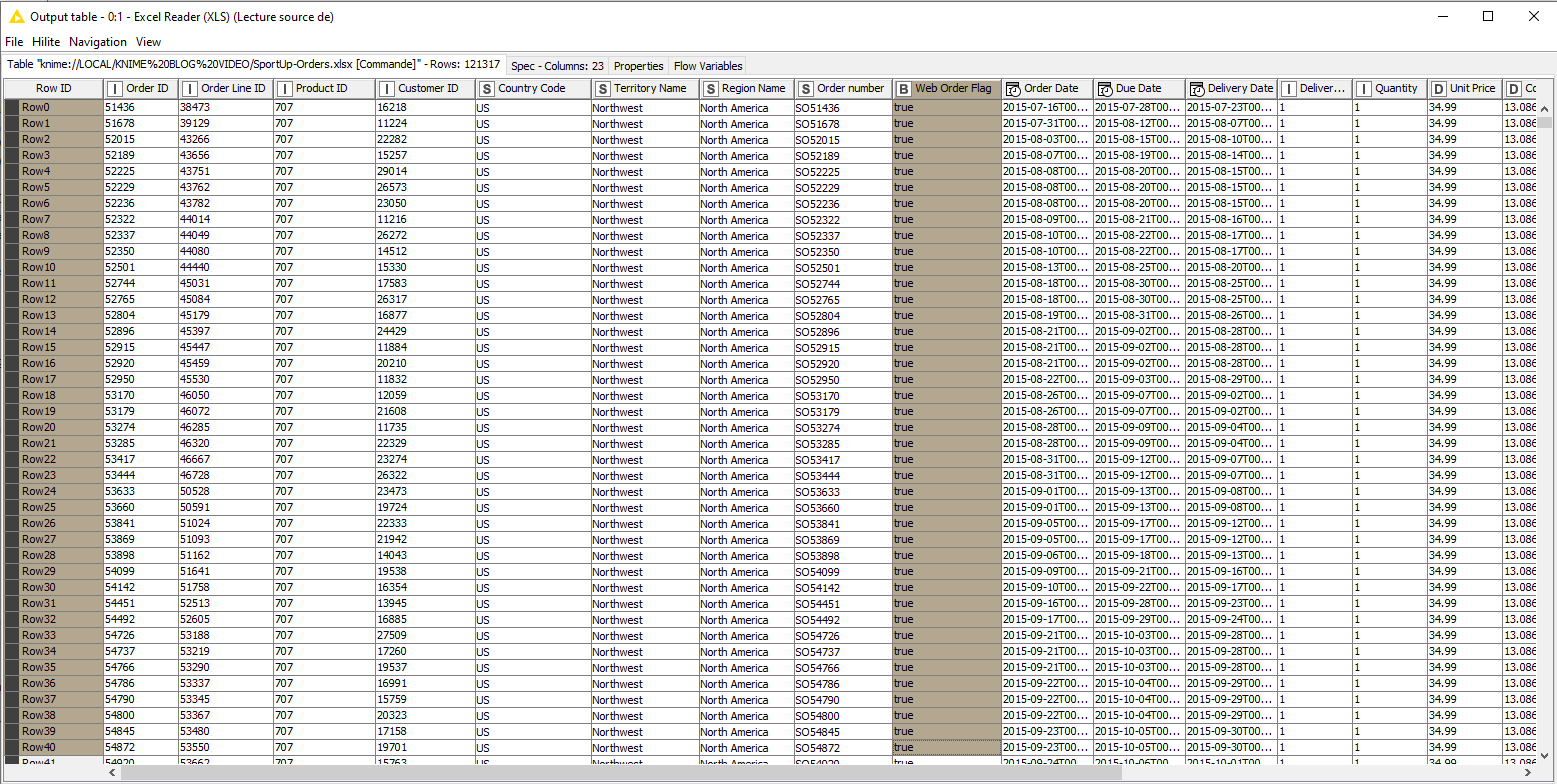1557x784 pixels.
Task: Switch to the Properties tab
Action: [638, 66]
